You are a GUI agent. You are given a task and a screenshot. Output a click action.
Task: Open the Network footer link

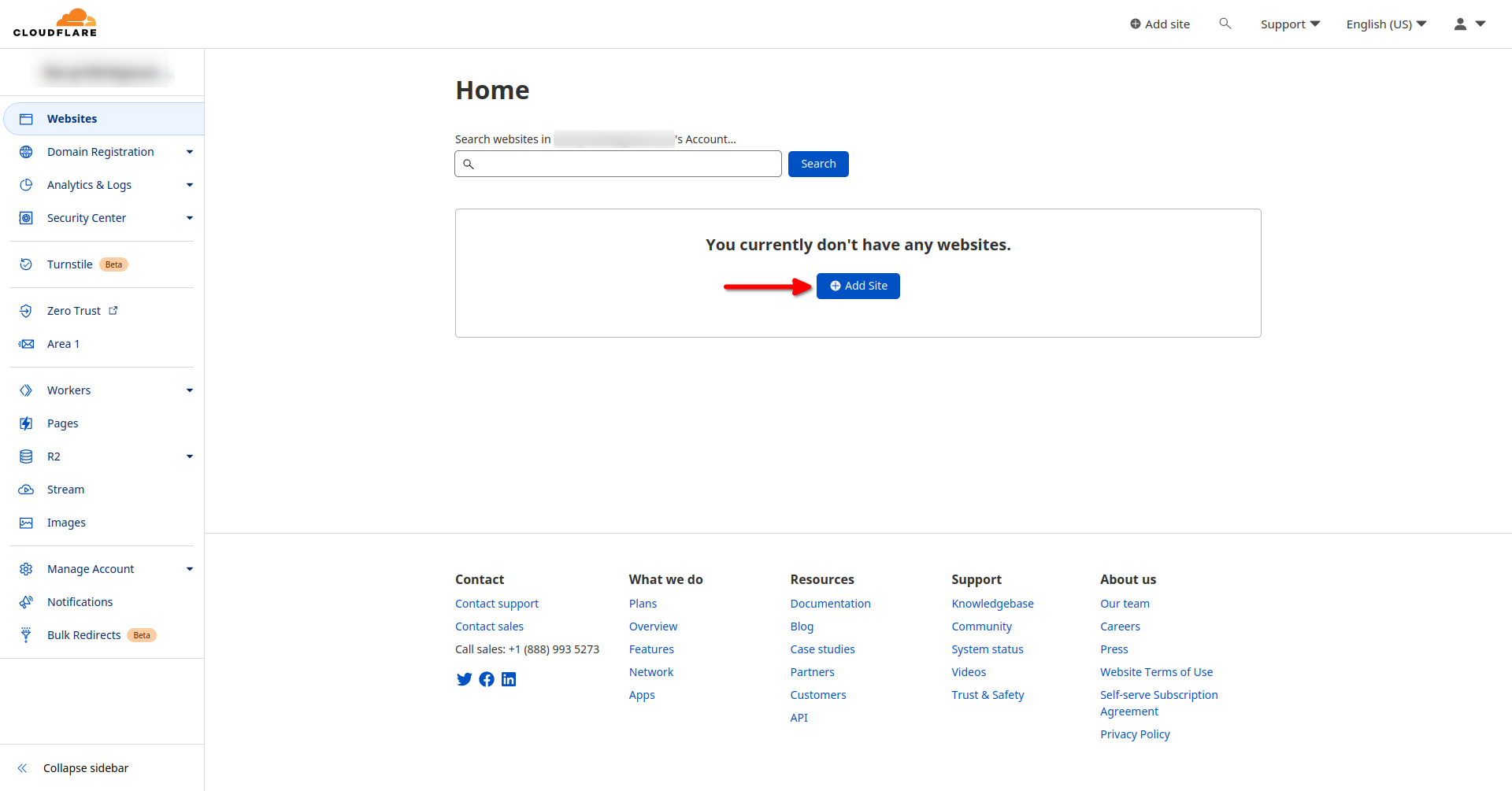click(x=651, y=672)
